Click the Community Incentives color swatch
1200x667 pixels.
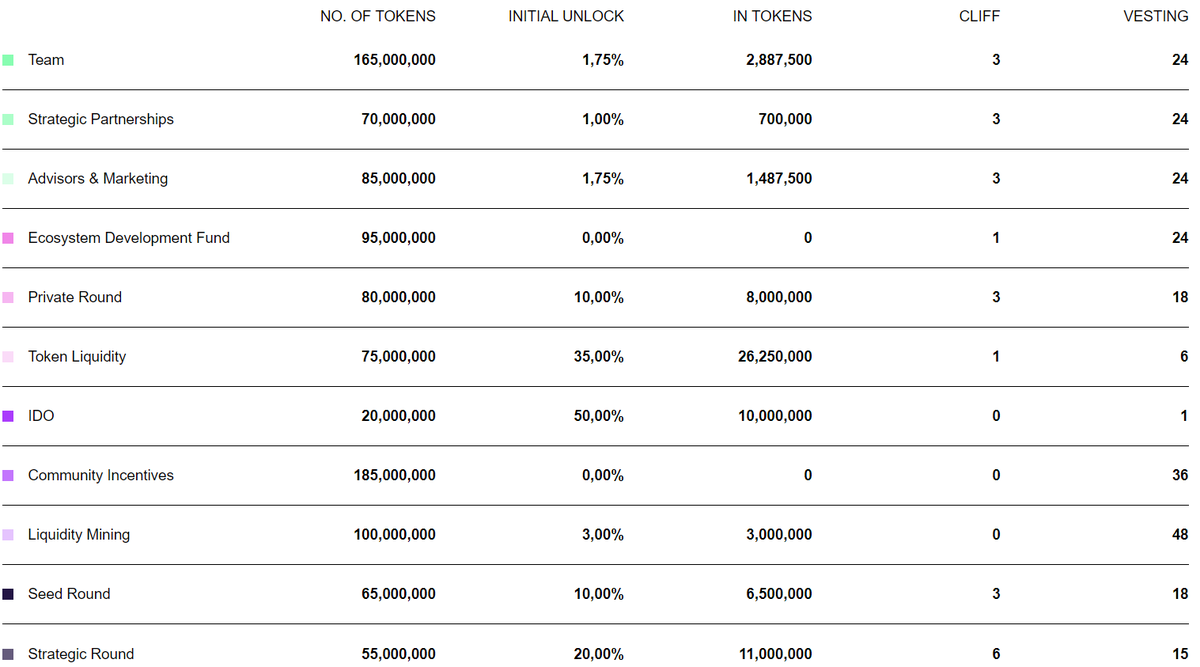(x=8, y=475)
